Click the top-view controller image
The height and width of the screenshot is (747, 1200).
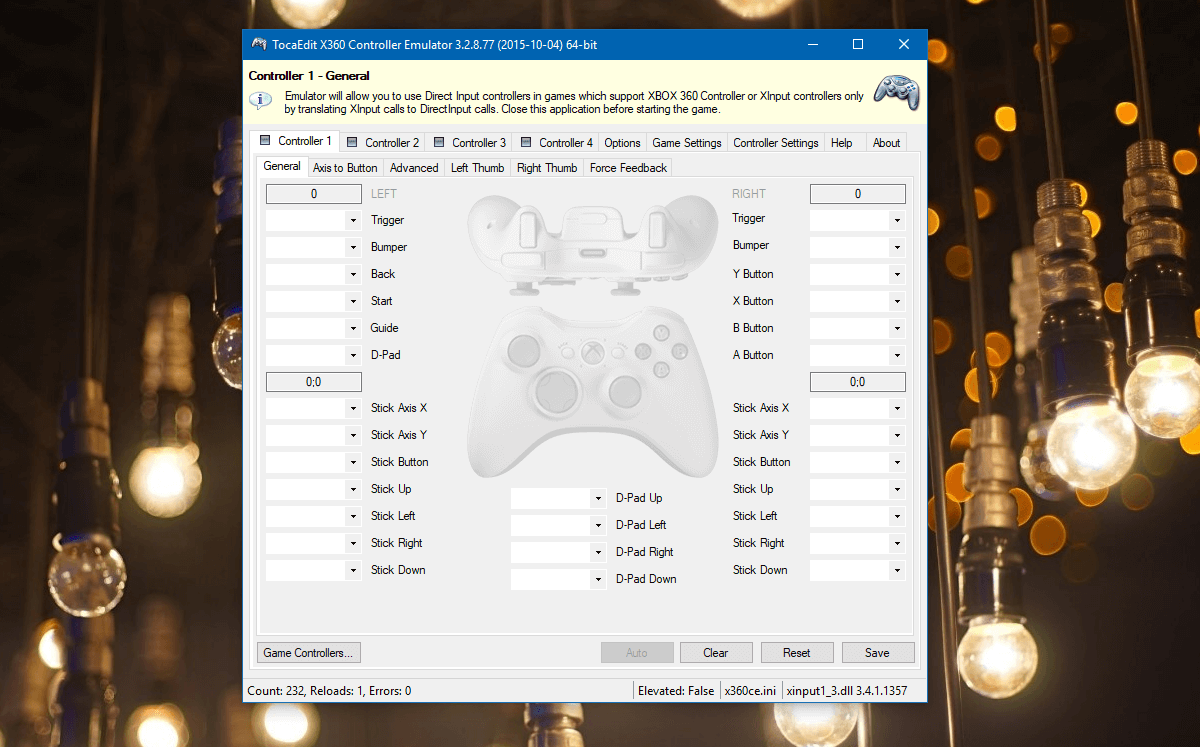(592, 242)
